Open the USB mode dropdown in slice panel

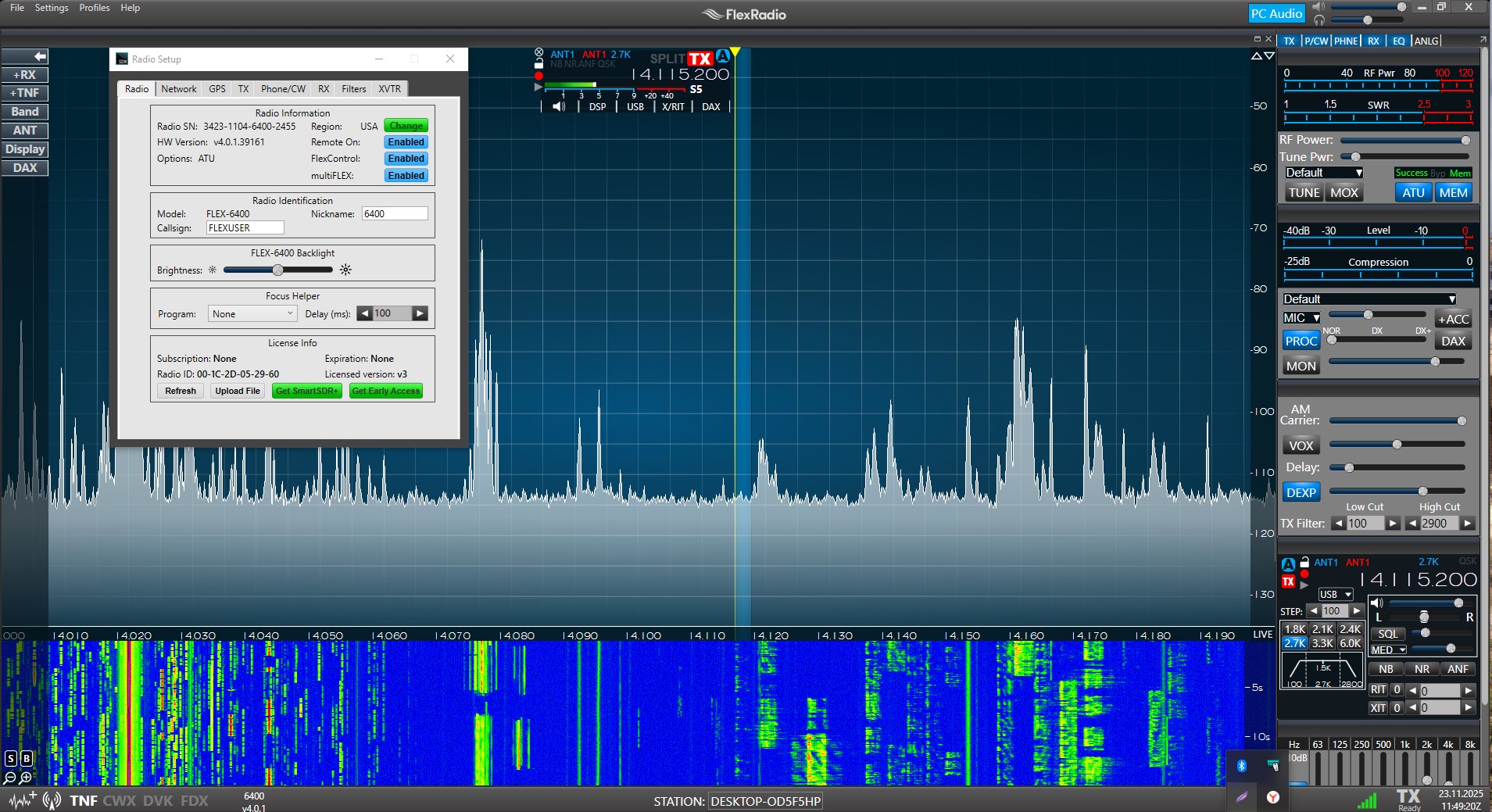coord(1335,595)
